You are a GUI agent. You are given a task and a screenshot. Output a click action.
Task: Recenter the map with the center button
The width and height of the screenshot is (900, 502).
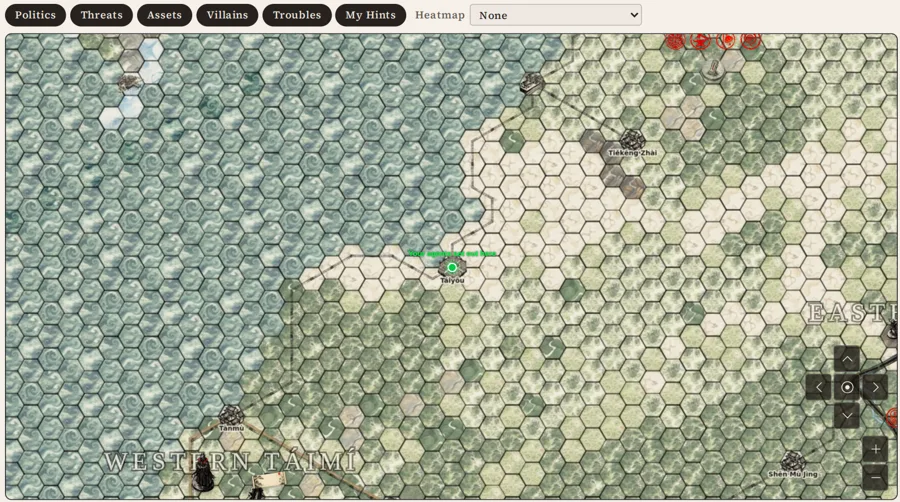(847, 388)
